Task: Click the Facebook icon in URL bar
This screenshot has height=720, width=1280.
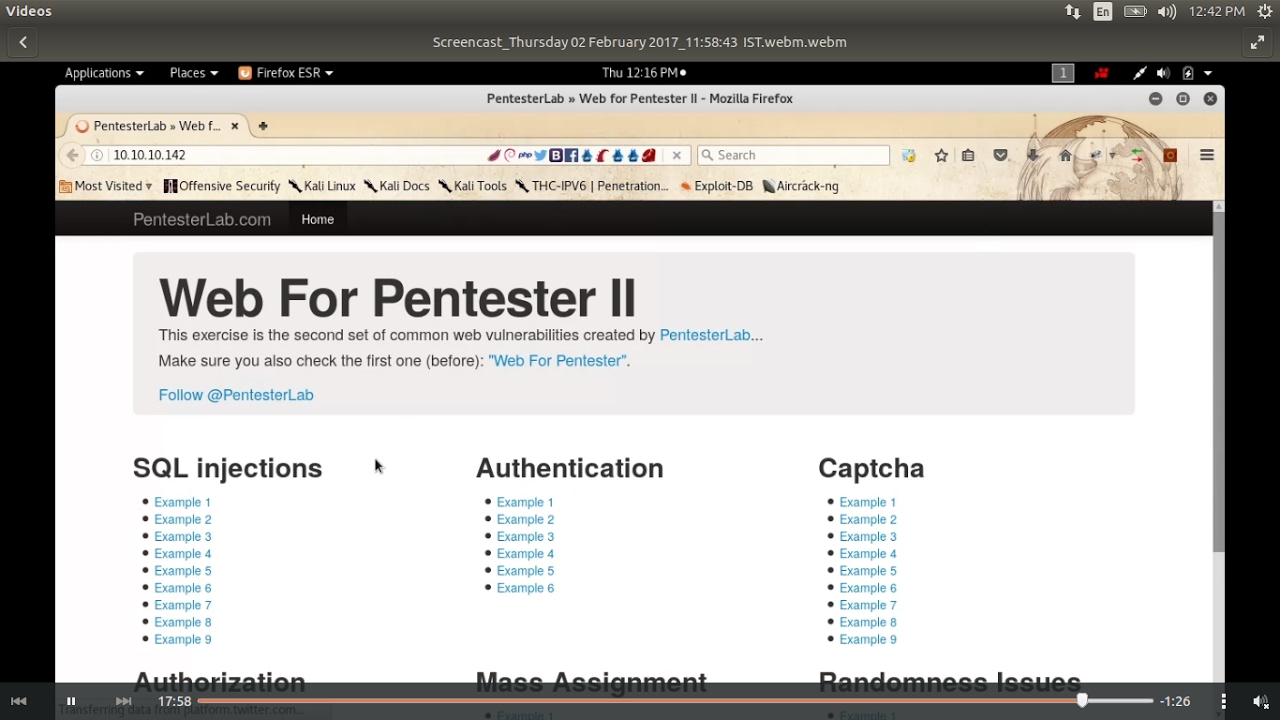Action: tap(571, 155)
